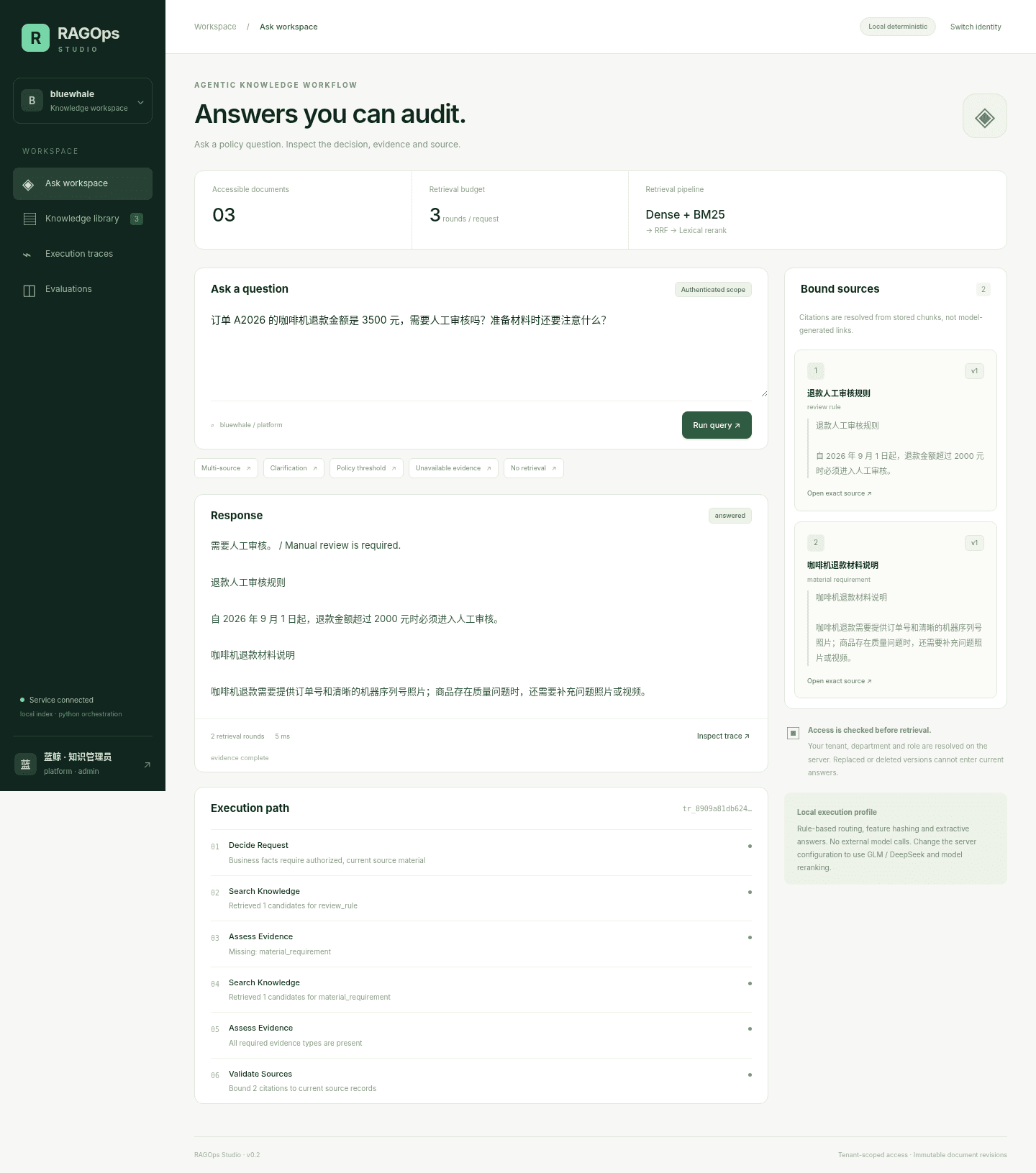Click the RAGOps Studio R logo
This screenshot has height=1173, width=1036.
(x=35, y=38)
